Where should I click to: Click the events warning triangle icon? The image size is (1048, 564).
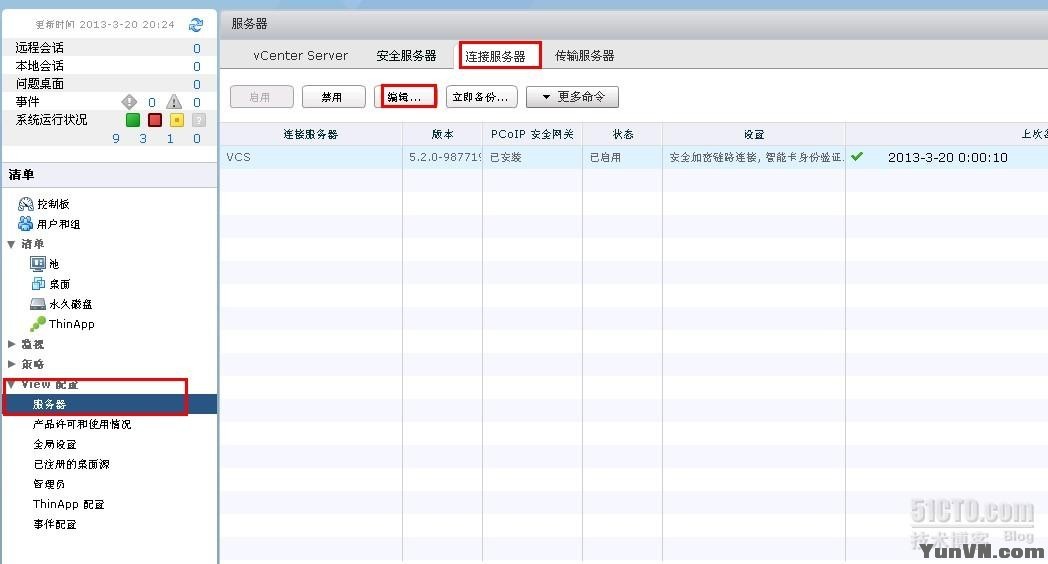pos(174,102)
